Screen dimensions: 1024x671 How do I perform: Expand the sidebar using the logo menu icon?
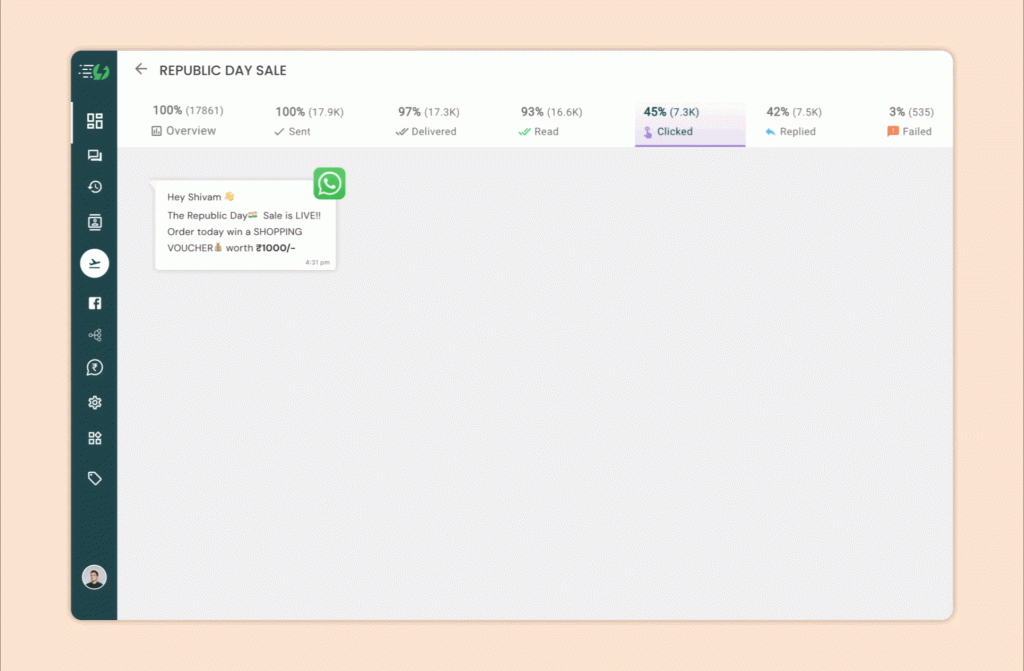coord(94,71)
